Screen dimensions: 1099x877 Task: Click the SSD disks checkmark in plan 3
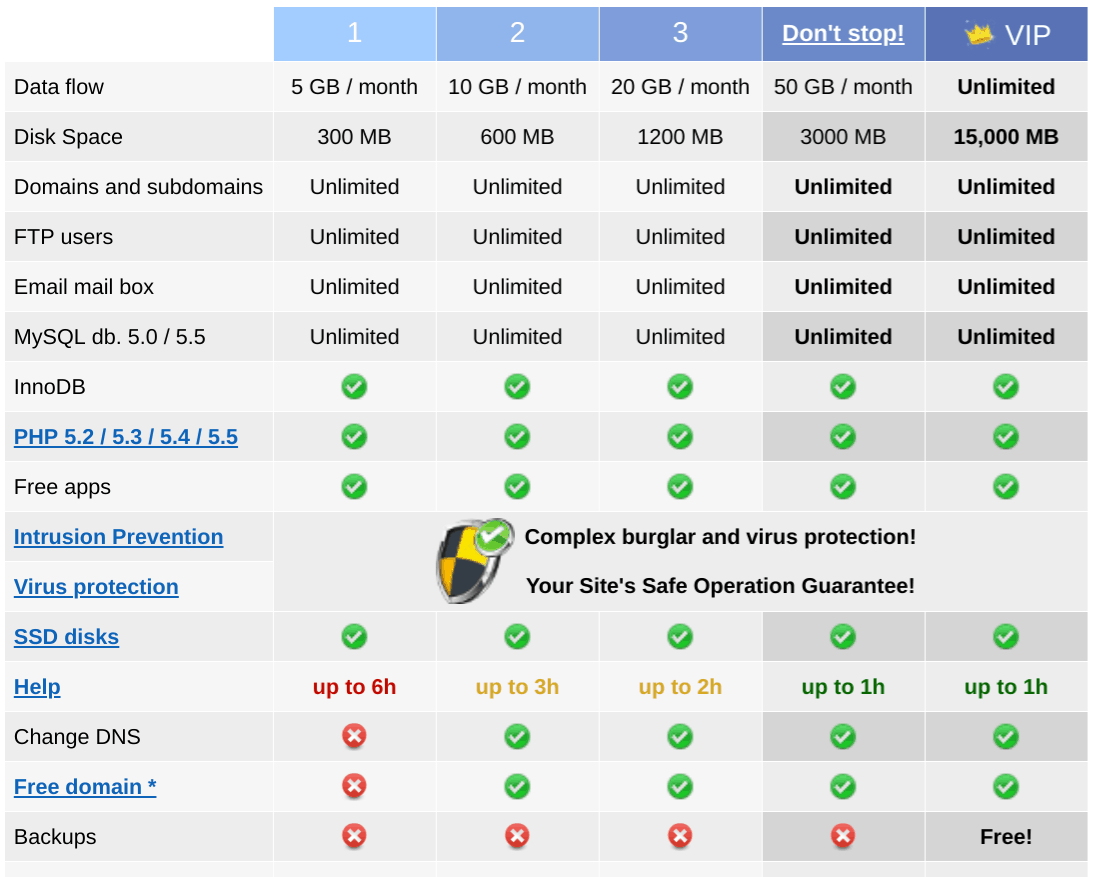tap(680, 637)
